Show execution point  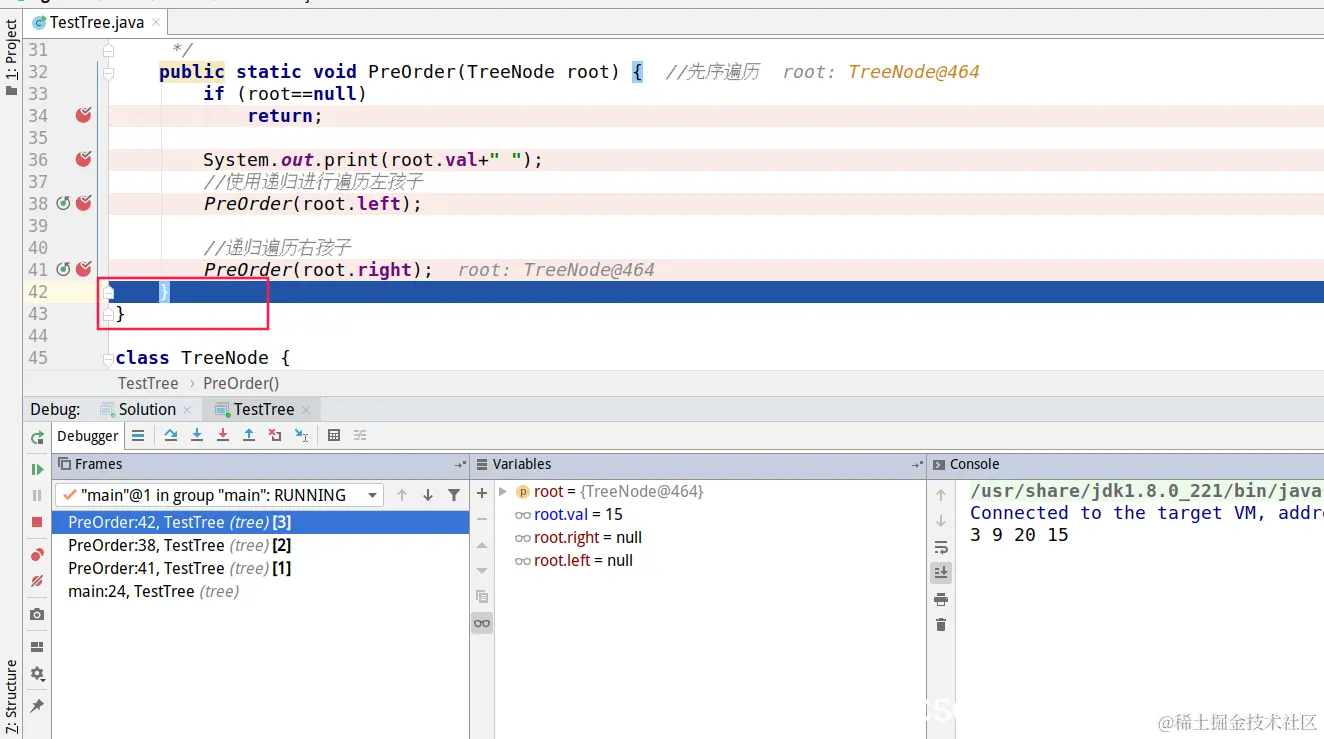tap(138, 435)
